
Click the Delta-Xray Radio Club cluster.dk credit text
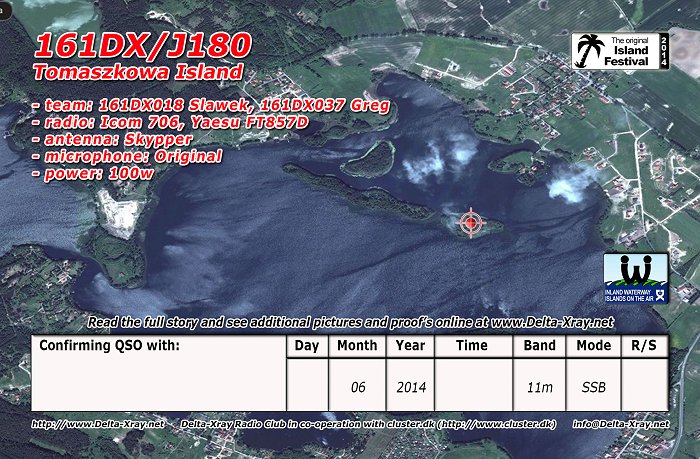click(x=368, y=424)
